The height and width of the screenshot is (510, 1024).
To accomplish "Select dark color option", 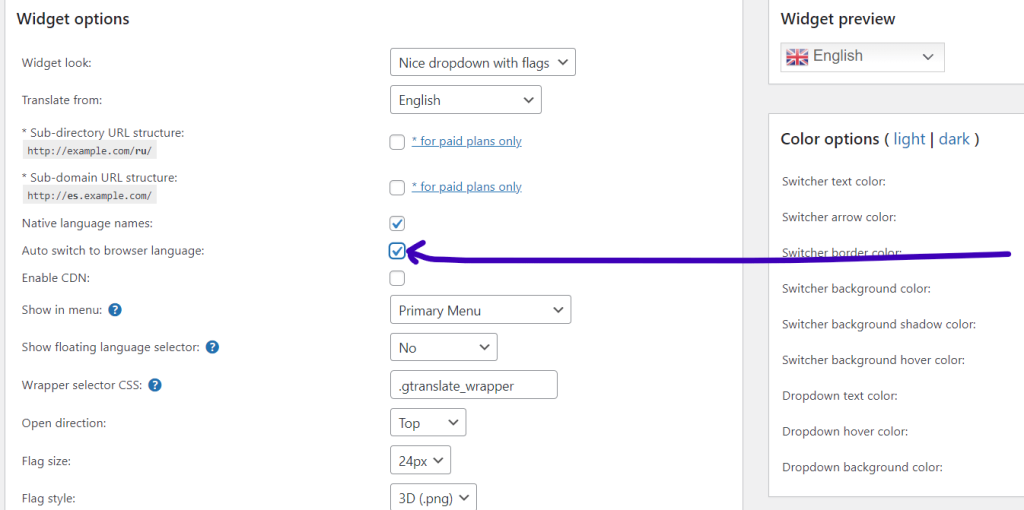I will [954, 139].
